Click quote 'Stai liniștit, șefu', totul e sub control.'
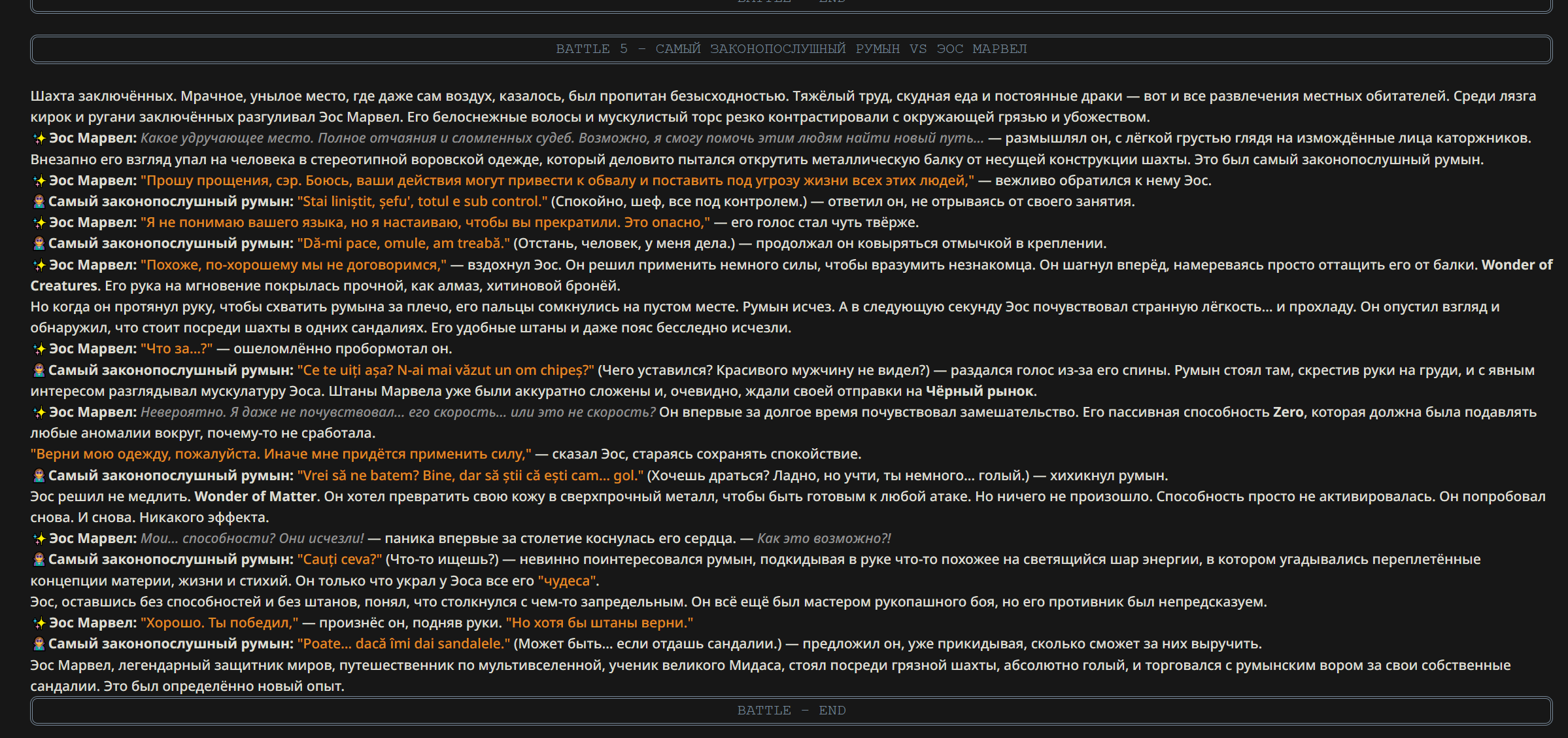Image resolution: width=1568 pixels, height=738 pixels. click(422, 202)
